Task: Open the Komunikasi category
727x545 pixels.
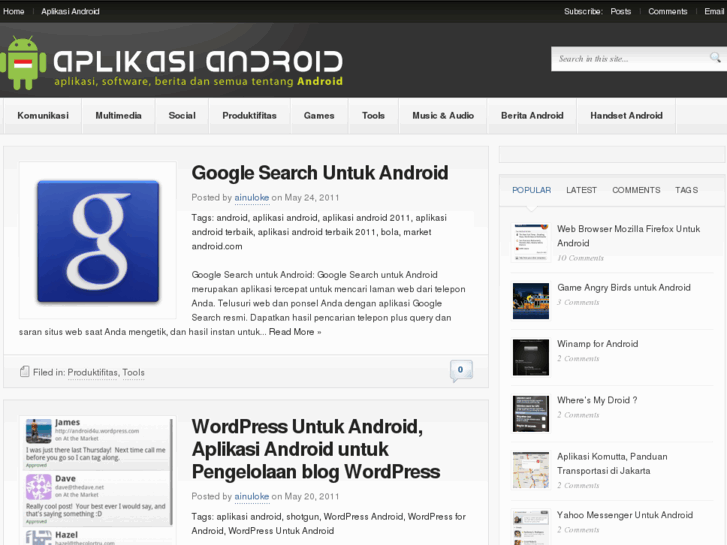Action: (43, 115)
